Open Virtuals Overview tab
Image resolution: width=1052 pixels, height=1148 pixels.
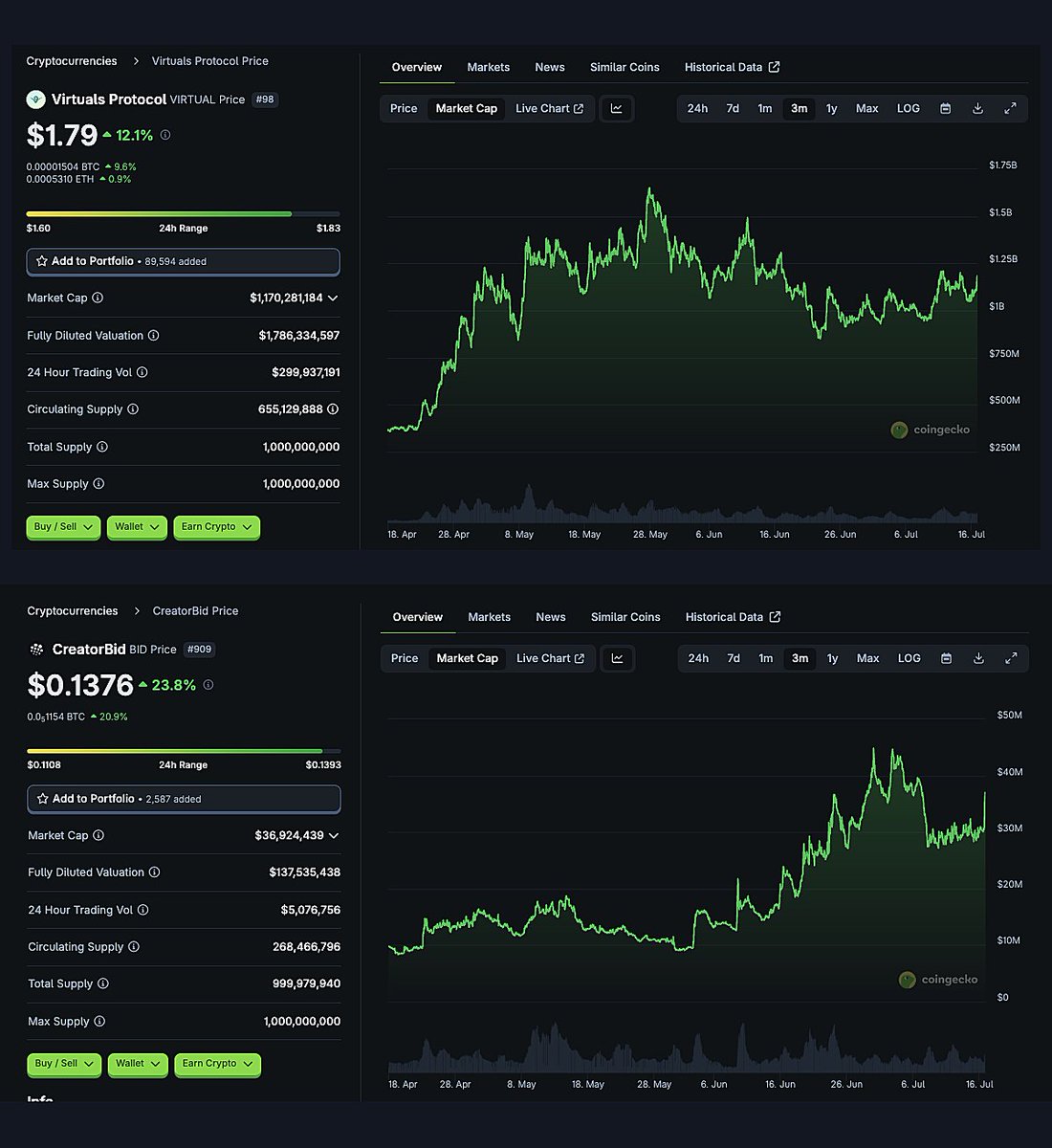(417, 67)
